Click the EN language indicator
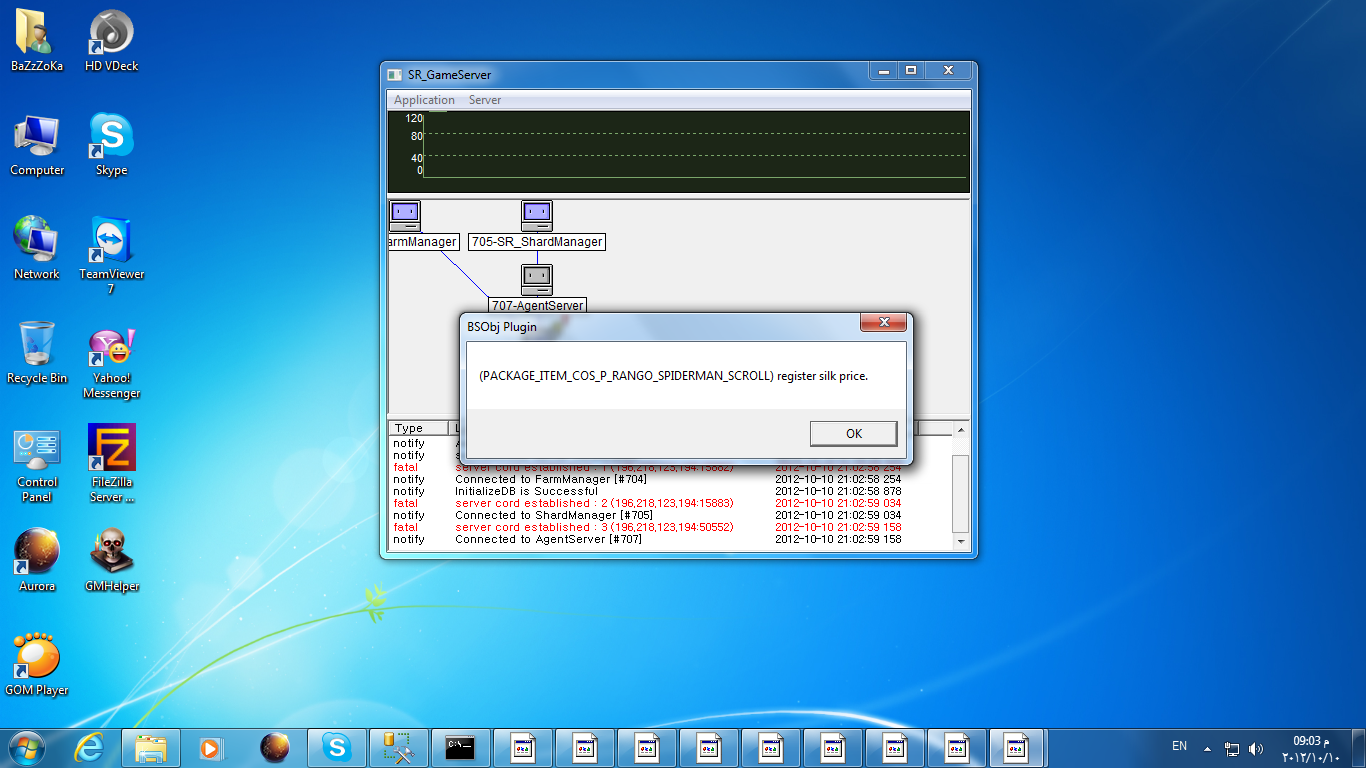Screen dimensions: 1366x768 1179,746
